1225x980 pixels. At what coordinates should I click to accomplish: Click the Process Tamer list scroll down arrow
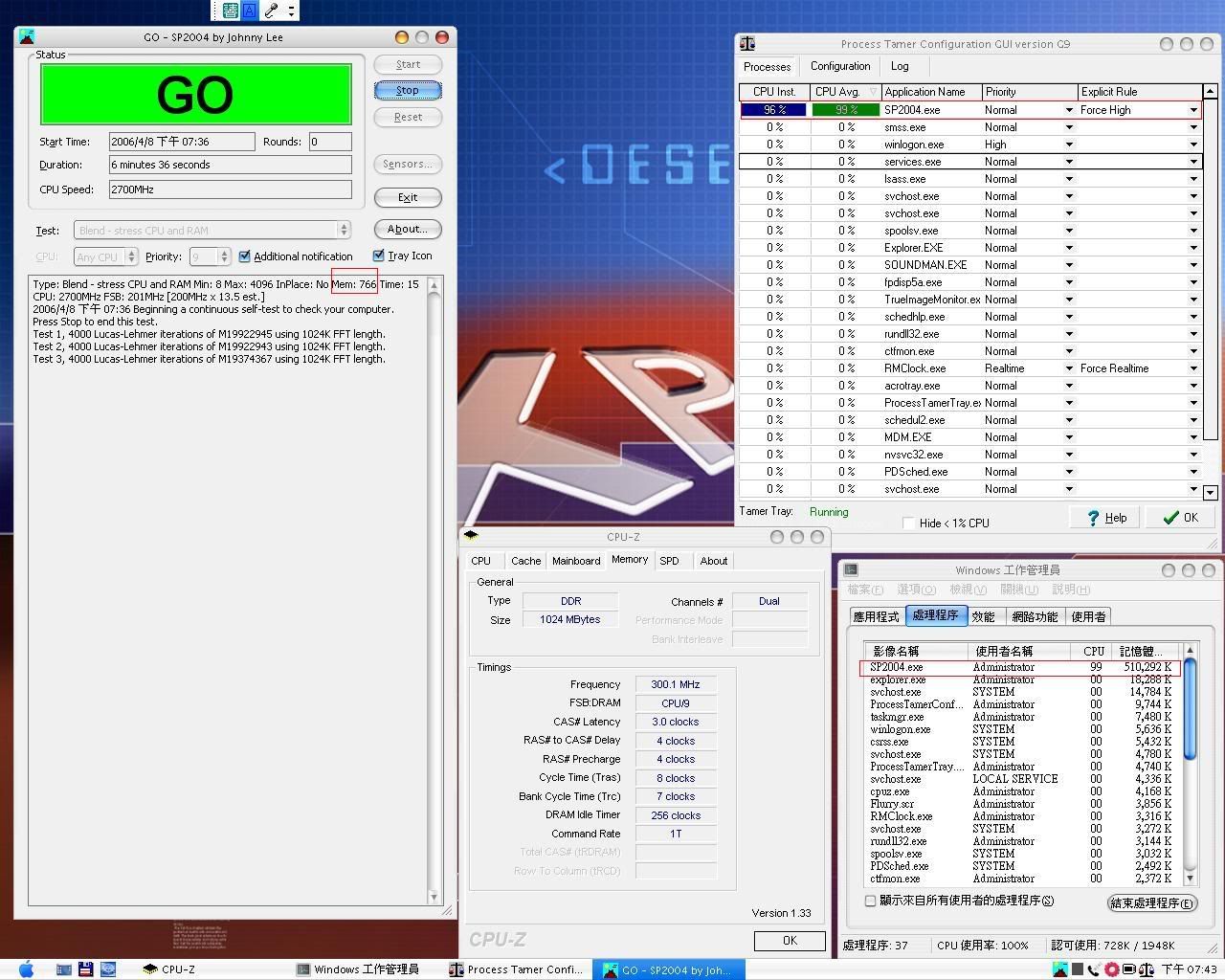click(x=1211, y=492)
